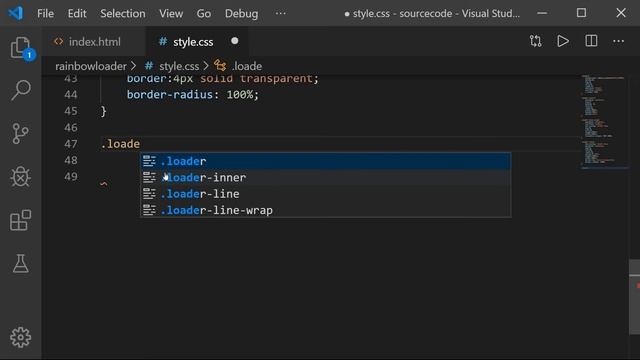Image resolution: width=640 pixels, height=360 pixels.
Task: Click the 100% value on line 44
Action: [240, 95]
